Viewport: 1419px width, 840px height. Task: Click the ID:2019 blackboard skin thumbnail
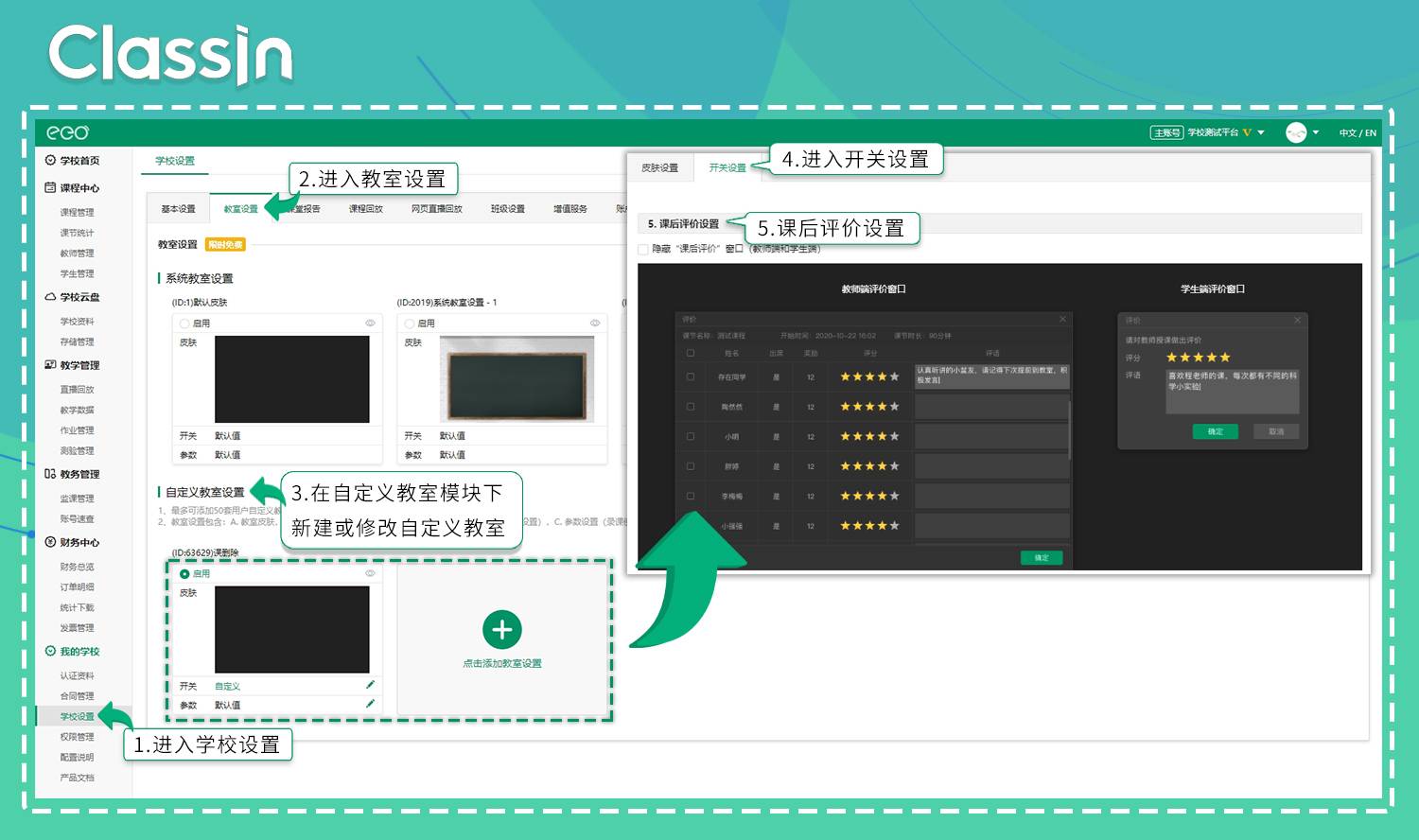click(517, 378)
